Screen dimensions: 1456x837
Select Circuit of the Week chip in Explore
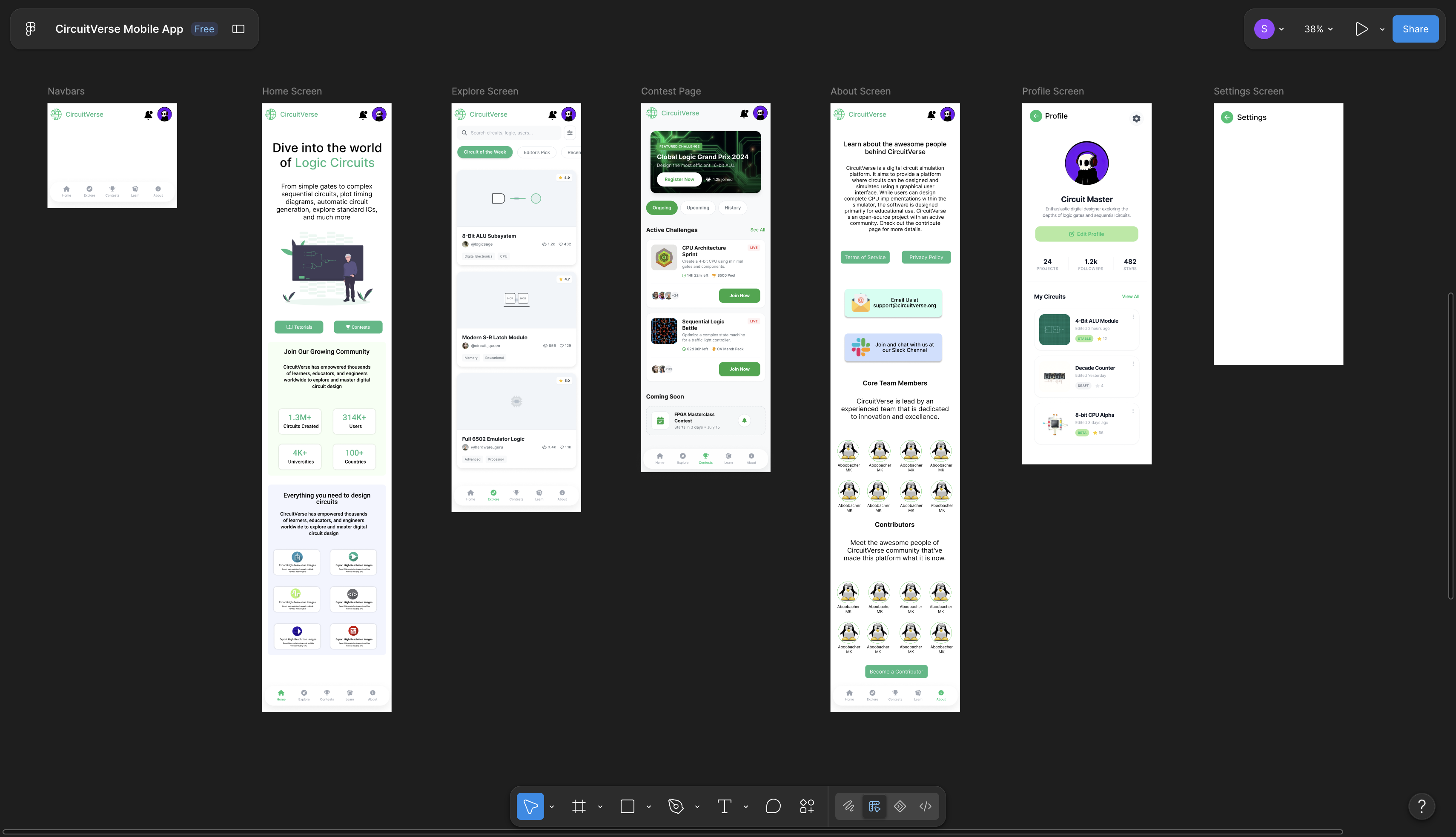tap(484, 152)
